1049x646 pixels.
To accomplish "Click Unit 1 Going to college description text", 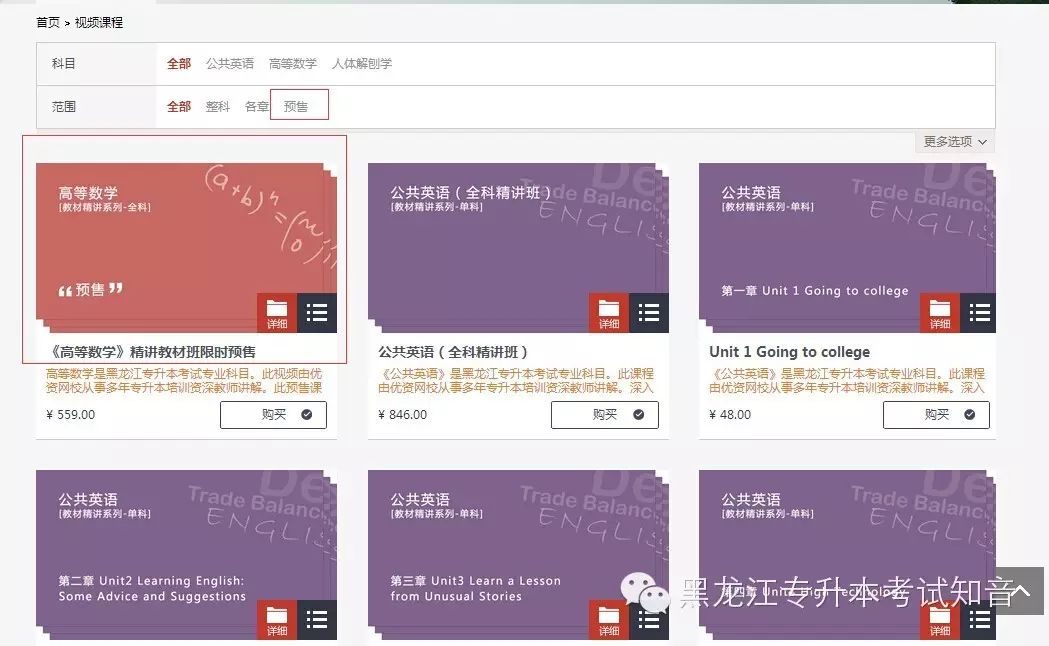I will 847,381.
